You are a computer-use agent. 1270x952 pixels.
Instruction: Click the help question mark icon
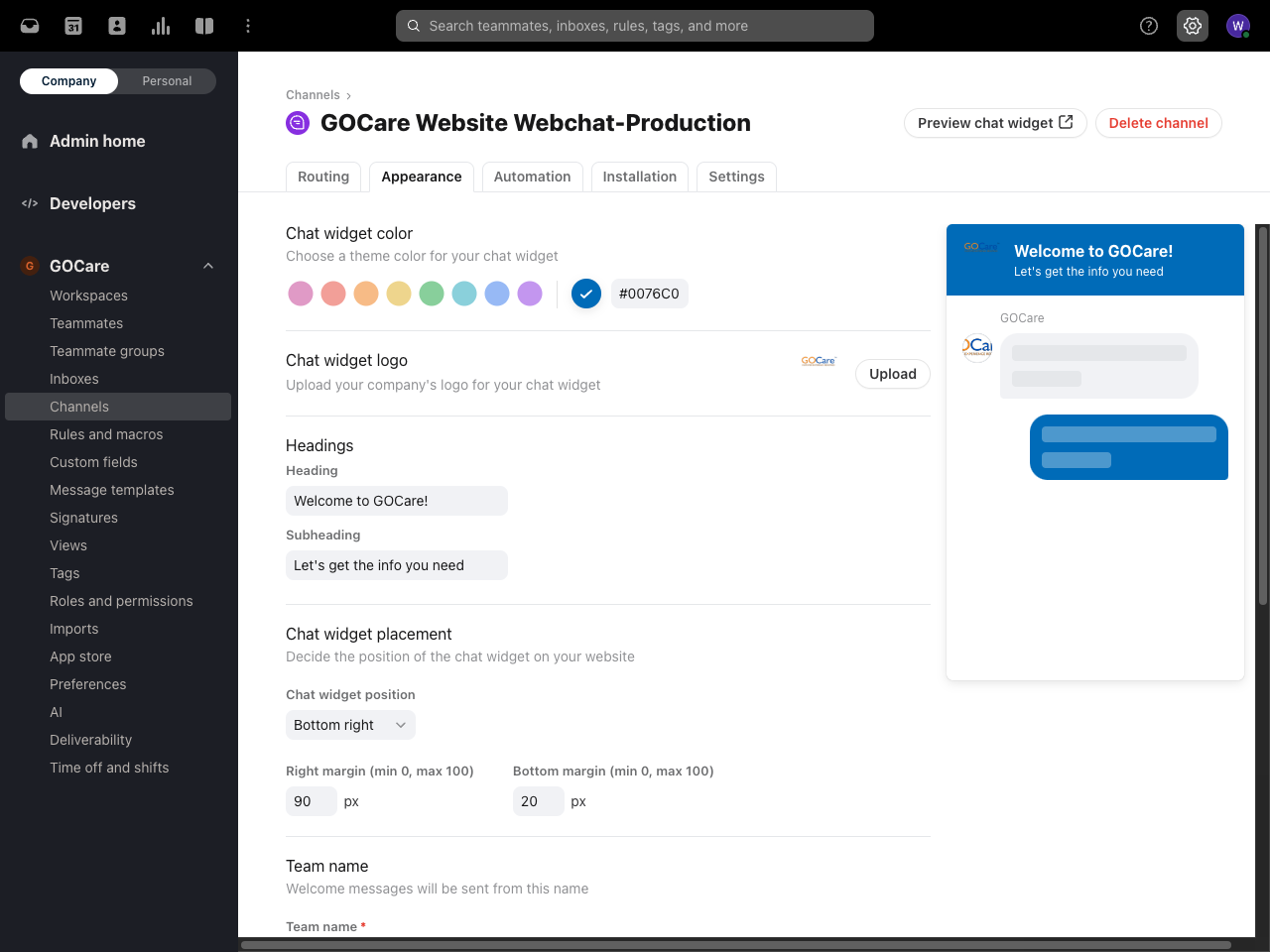(1149, 26)
